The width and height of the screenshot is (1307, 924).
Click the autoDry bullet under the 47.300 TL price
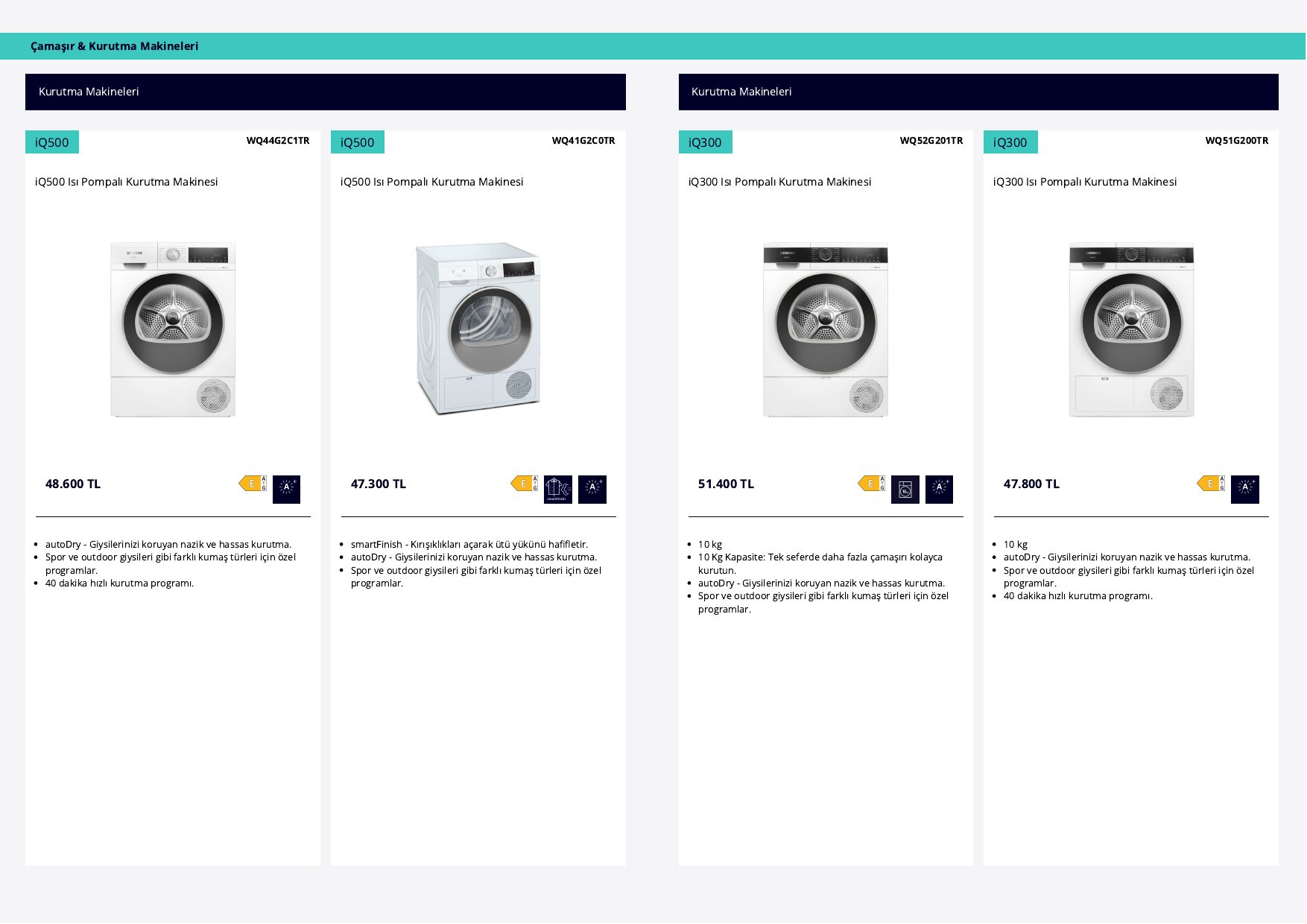coord(474,557)
